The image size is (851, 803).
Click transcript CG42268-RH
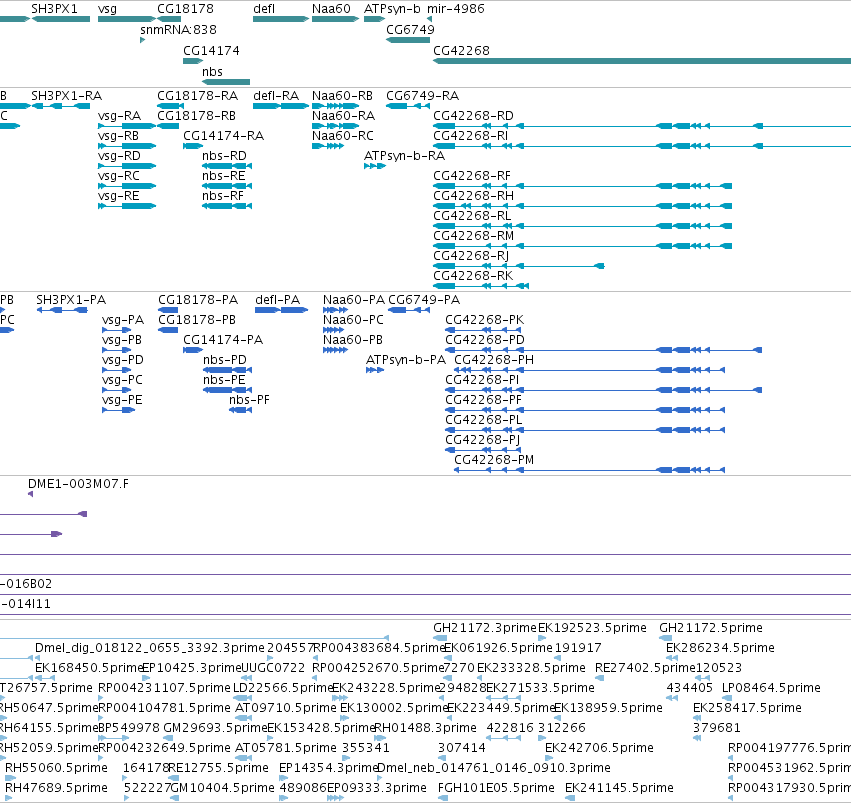(473, 196)
